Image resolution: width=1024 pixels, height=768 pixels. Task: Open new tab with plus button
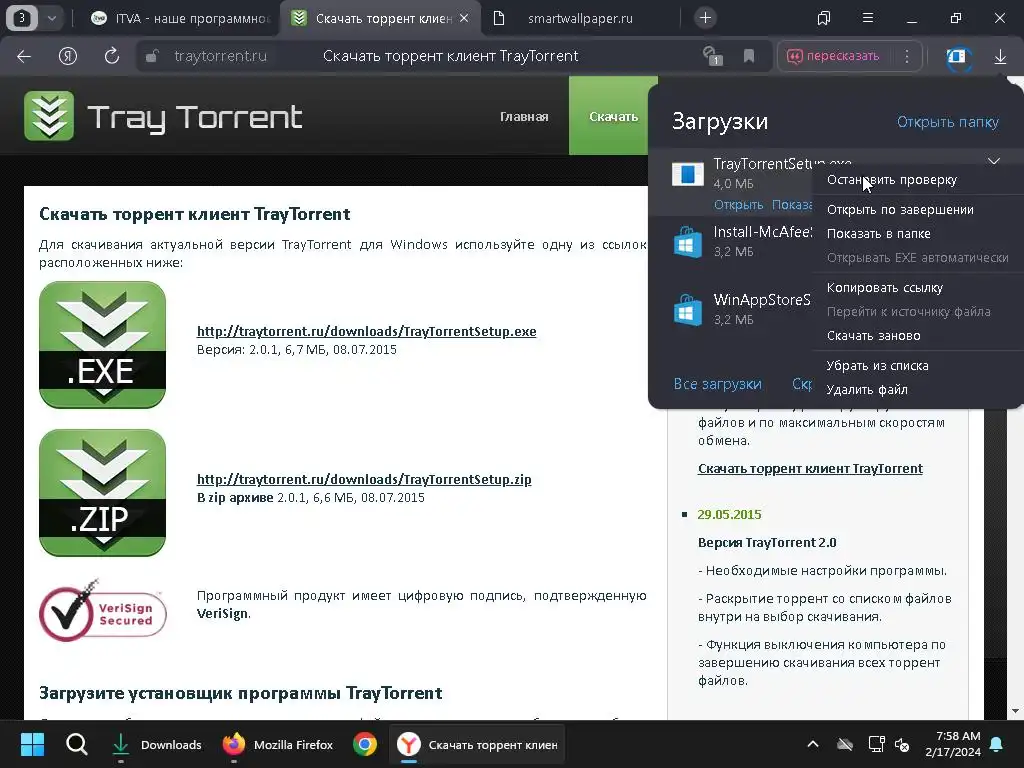tap(705, 18)
